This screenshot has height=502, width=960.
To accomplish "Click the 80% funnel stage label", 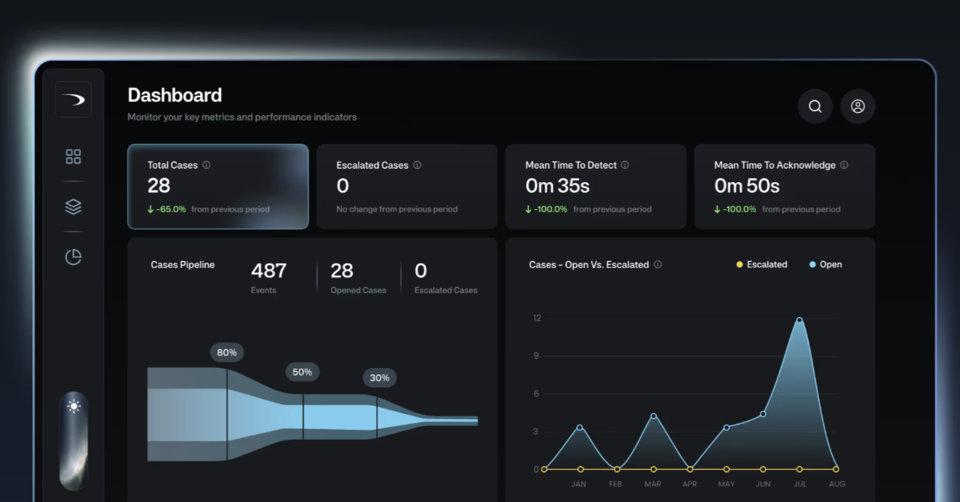I will [227, 352].
